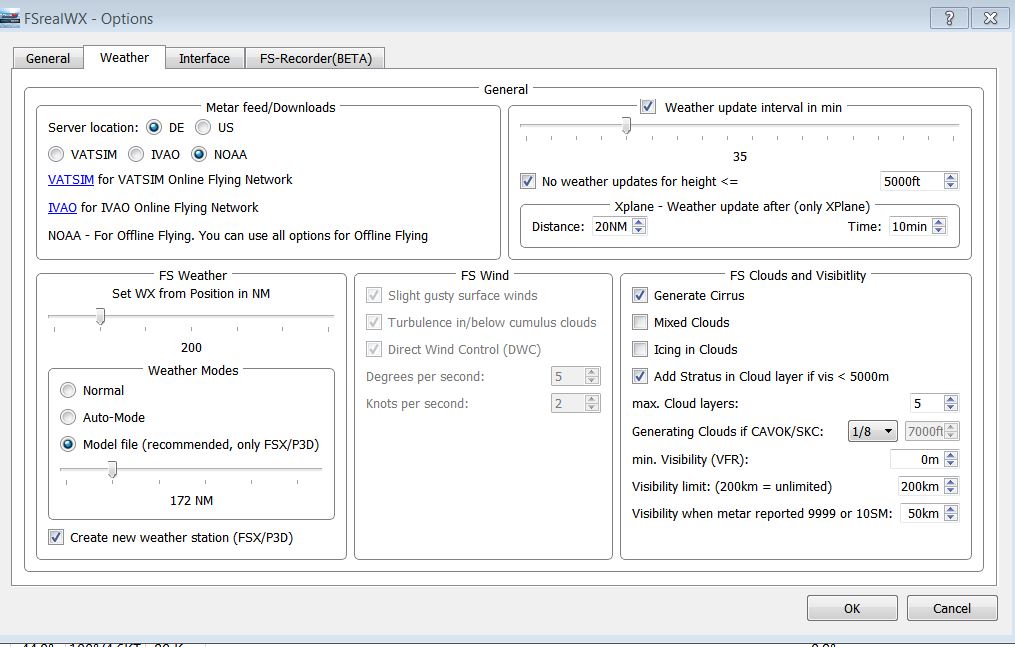Viewport: 1015px width, 647px height.
Task: Choose IVAO metar feed radio button
Action: (136, 155)
